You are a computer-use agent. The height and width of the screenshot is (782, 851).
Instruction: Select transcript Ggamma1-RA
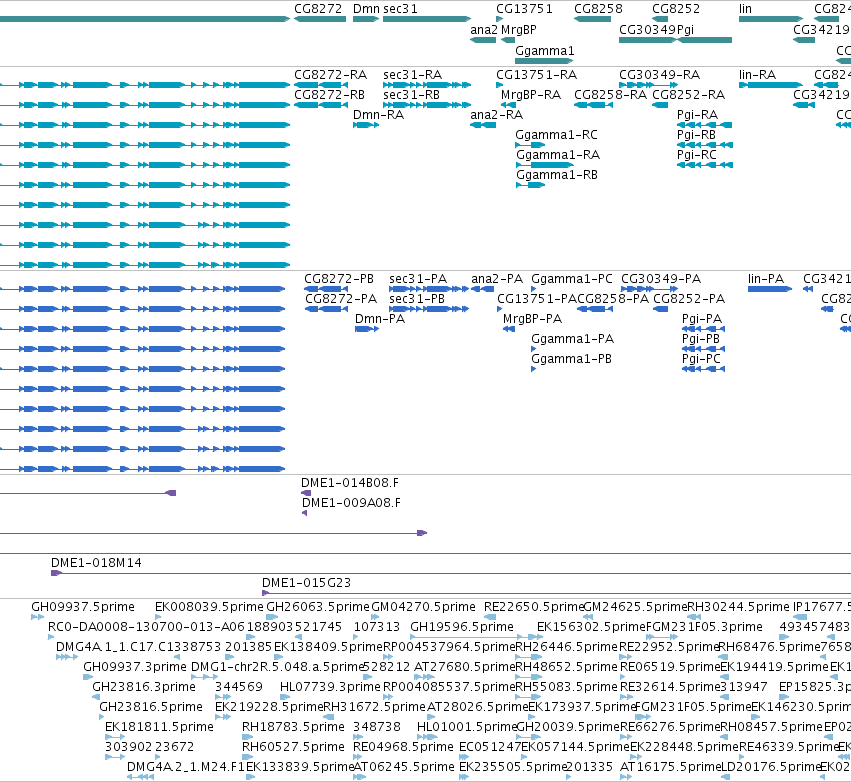pyautogui.click(x=558, y=155)
